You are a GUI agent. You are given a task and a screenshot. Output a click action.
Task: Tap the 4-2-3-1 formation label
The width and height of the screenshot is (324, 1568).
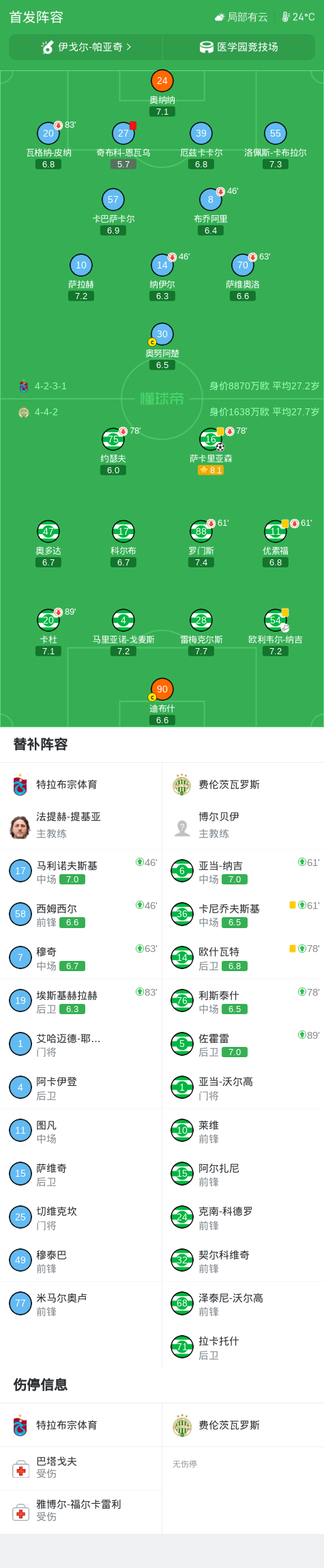coord(50,386)
